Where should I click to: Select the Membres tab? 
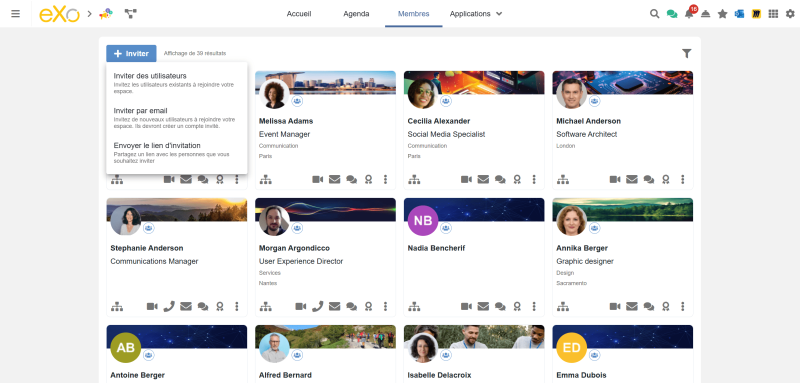413,14
